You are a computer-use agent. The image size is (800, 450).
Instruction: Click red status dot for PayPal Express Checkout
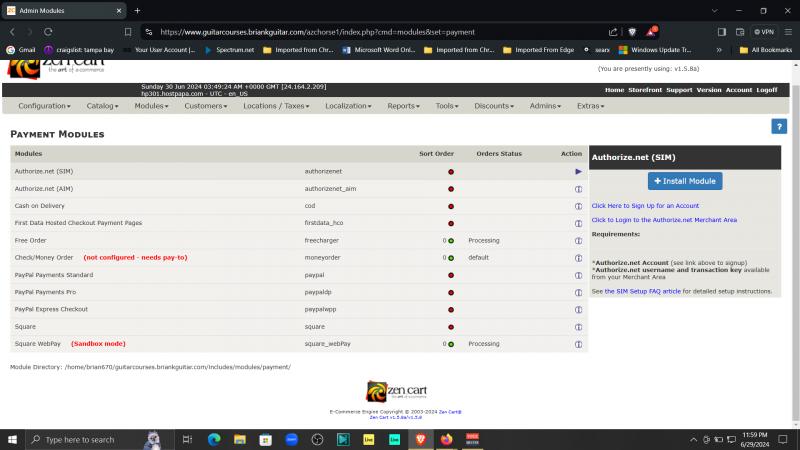pyautogui.click(x=451, y=310)
